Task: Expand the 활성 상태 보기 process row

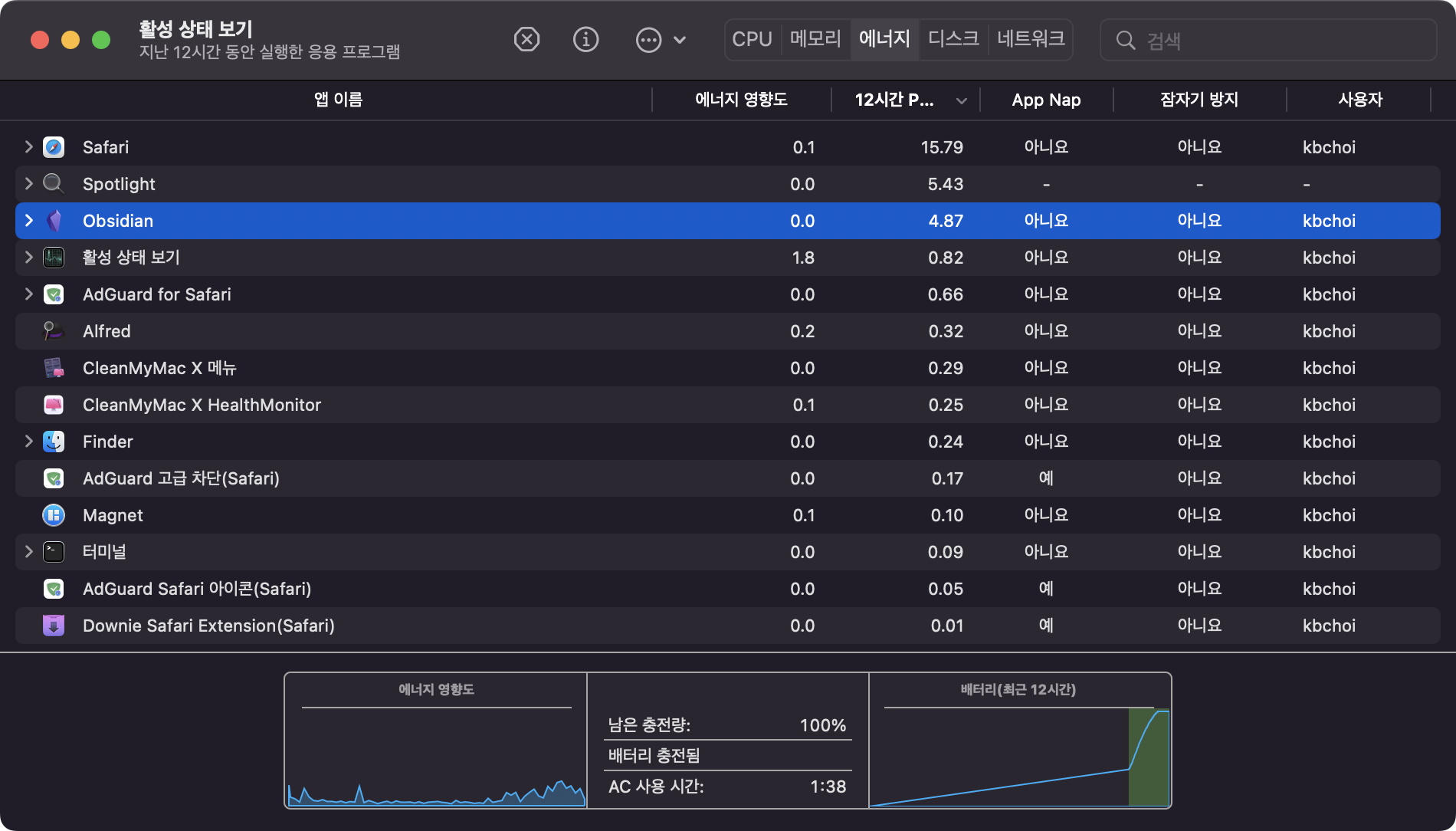Action: [28, 257]
